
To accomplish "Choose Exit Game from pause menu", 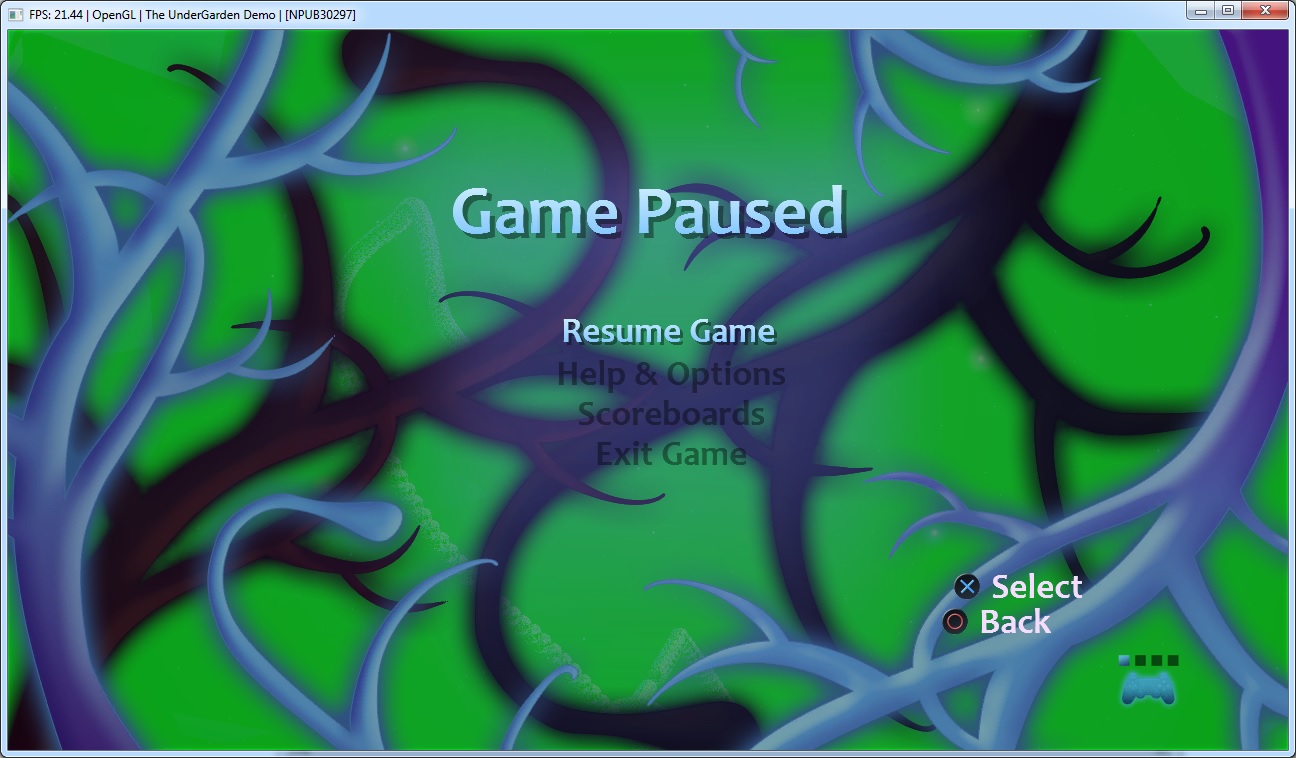I will [x=671, y=454].
